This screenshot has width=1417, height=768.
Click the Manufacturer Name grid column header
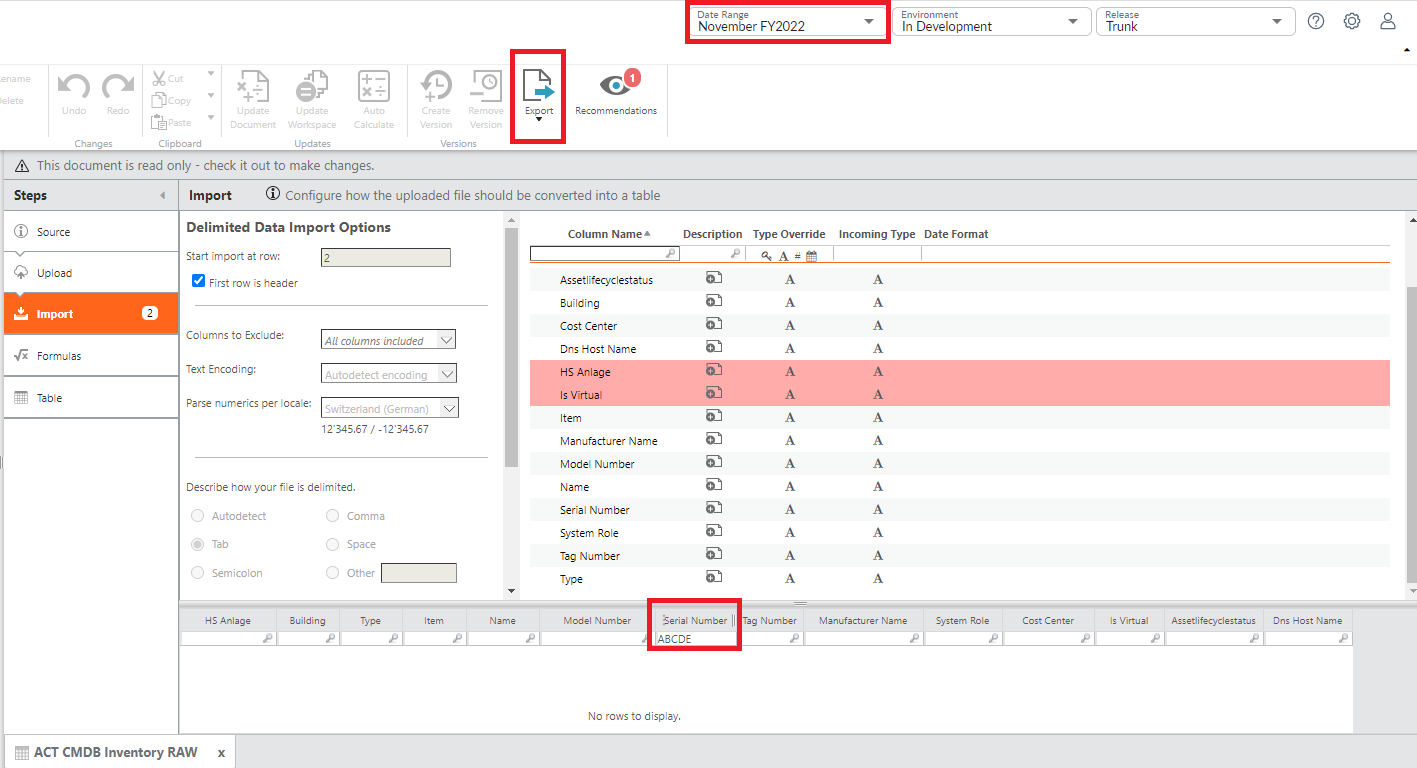tap(863, 620)
